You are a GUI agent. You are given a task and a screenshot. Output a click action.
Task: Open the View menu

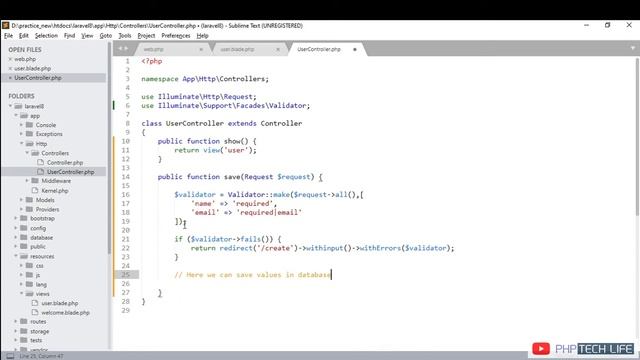coord(87,36)
